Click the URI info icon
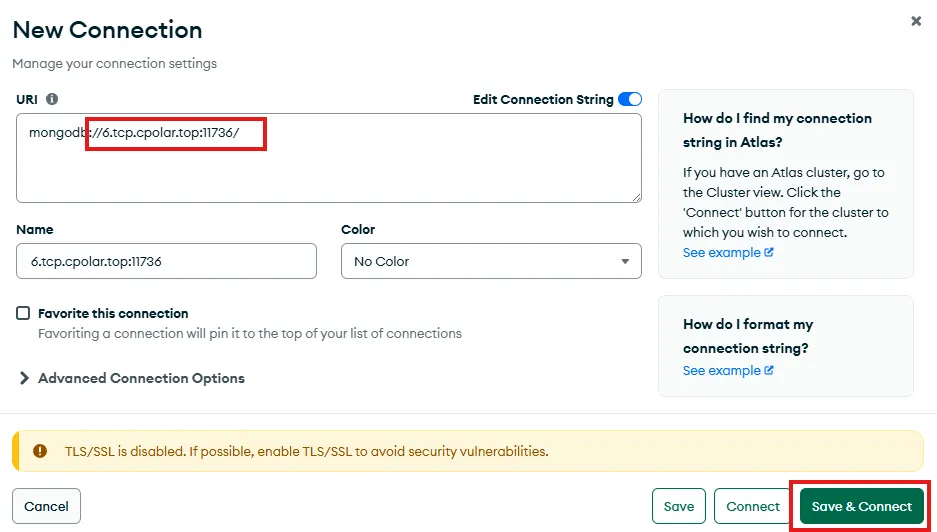 52,99
